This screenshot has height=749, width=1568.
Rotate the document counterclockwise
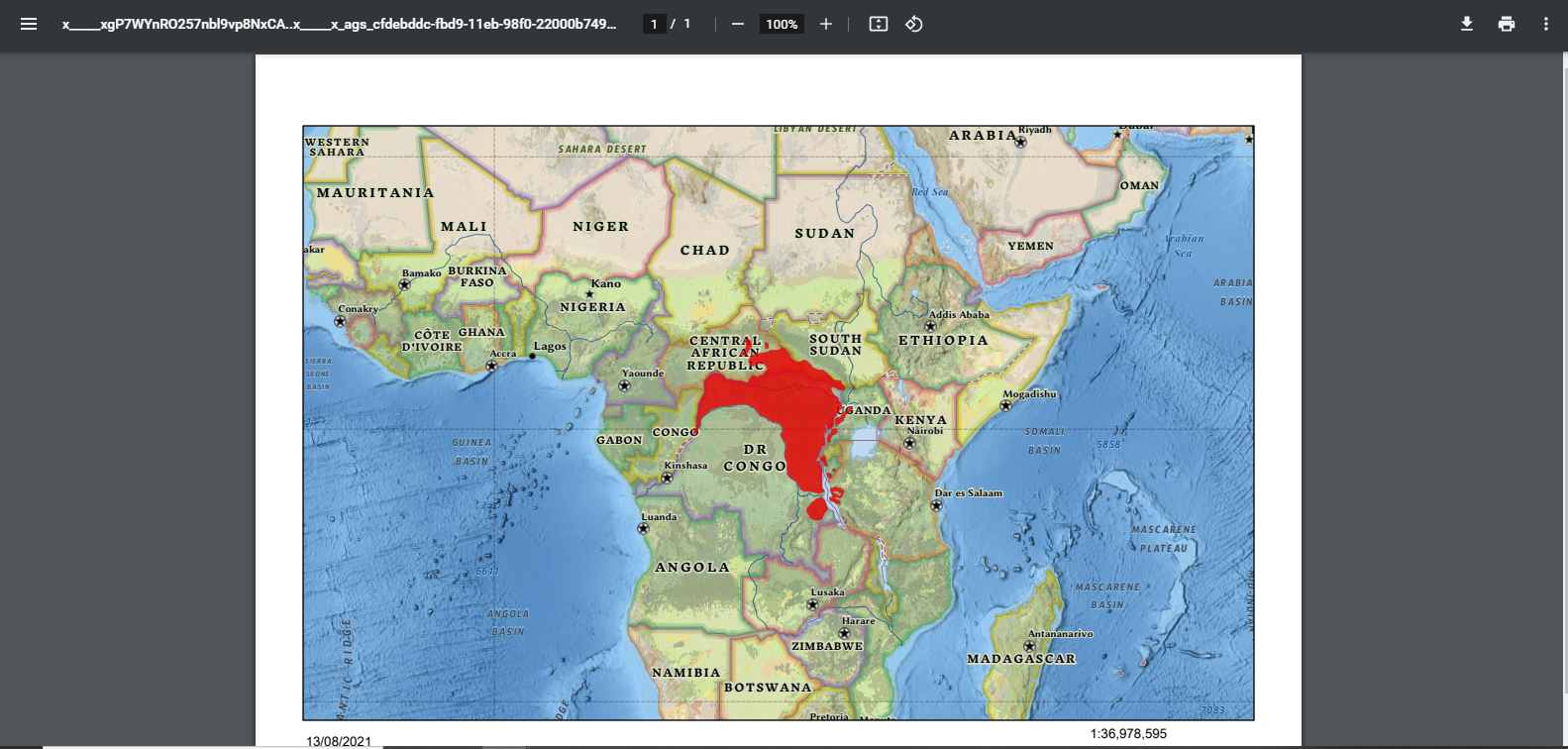click(x=914, y=24)
